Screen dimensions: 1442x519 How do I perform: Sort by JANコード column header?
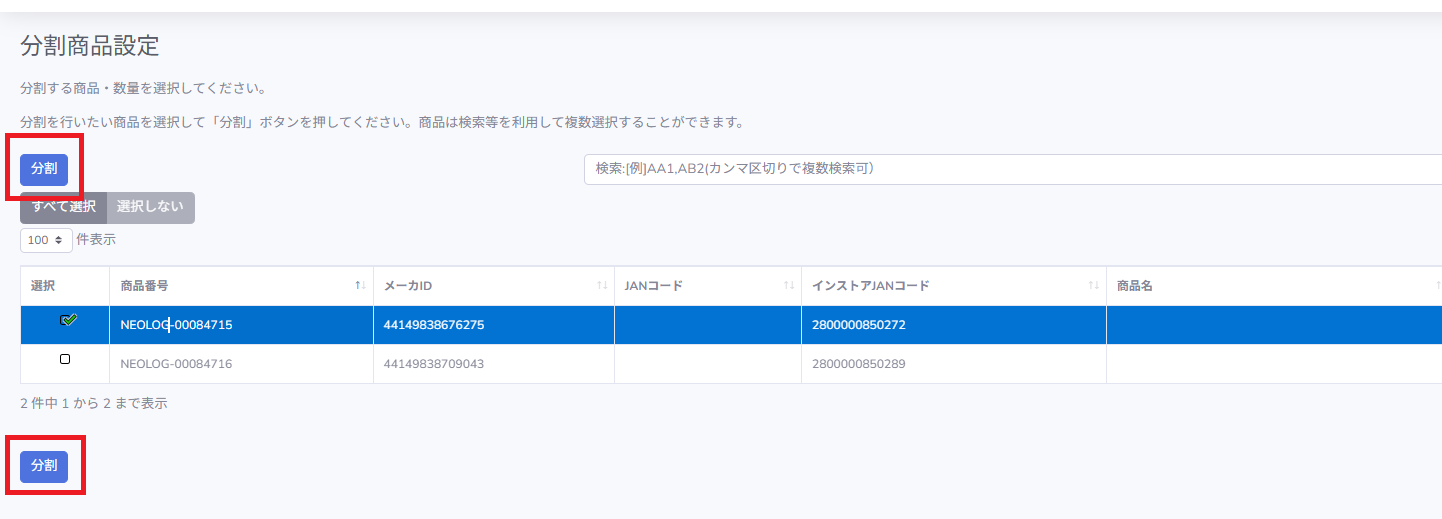coord(708,286)
